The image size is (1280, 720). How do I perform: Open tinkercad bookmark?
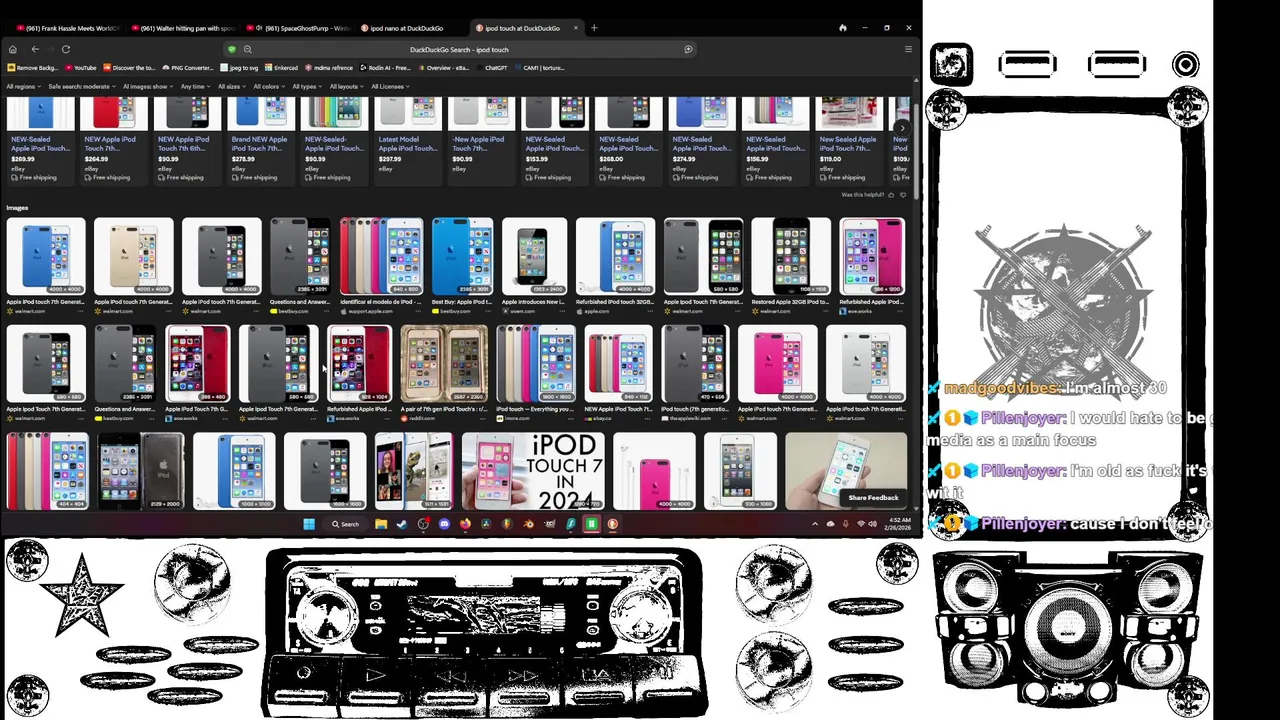[280, 68]
